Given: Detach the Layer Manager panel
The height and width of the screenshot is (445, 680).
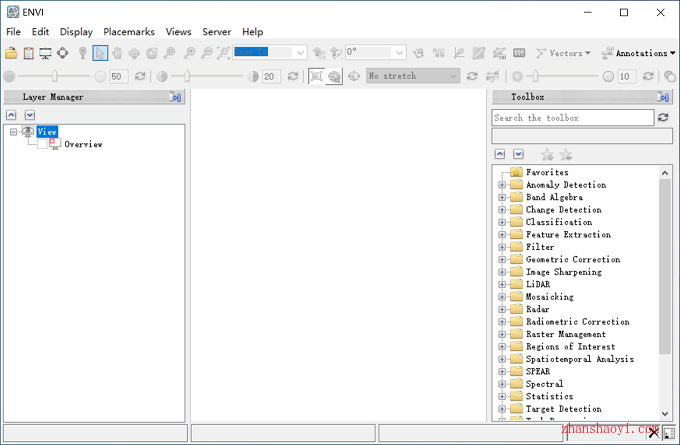Looking at the screenshot, I should [175, 97].
